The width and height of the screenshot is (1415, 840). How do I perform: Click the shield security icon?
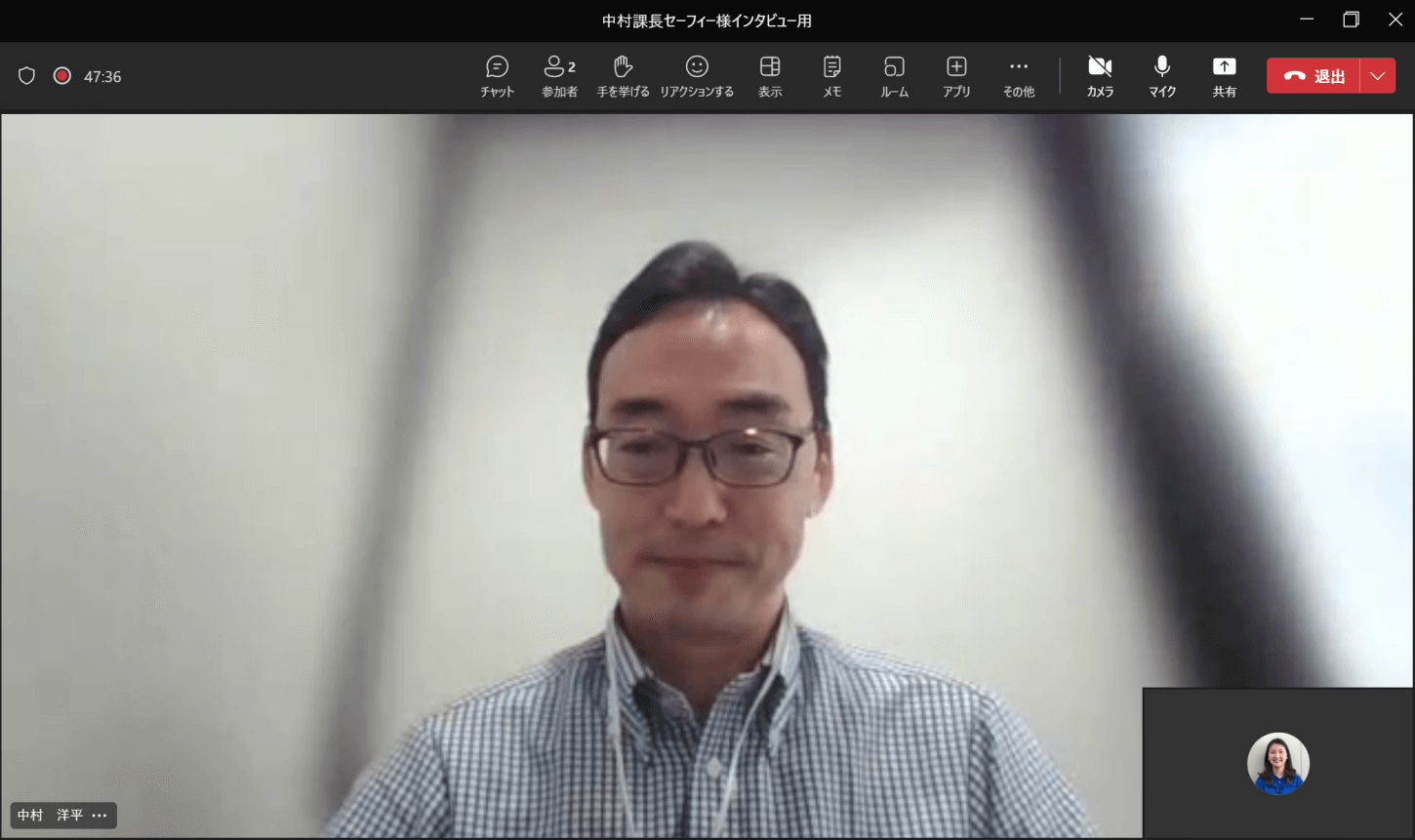[x=27, y=76]
